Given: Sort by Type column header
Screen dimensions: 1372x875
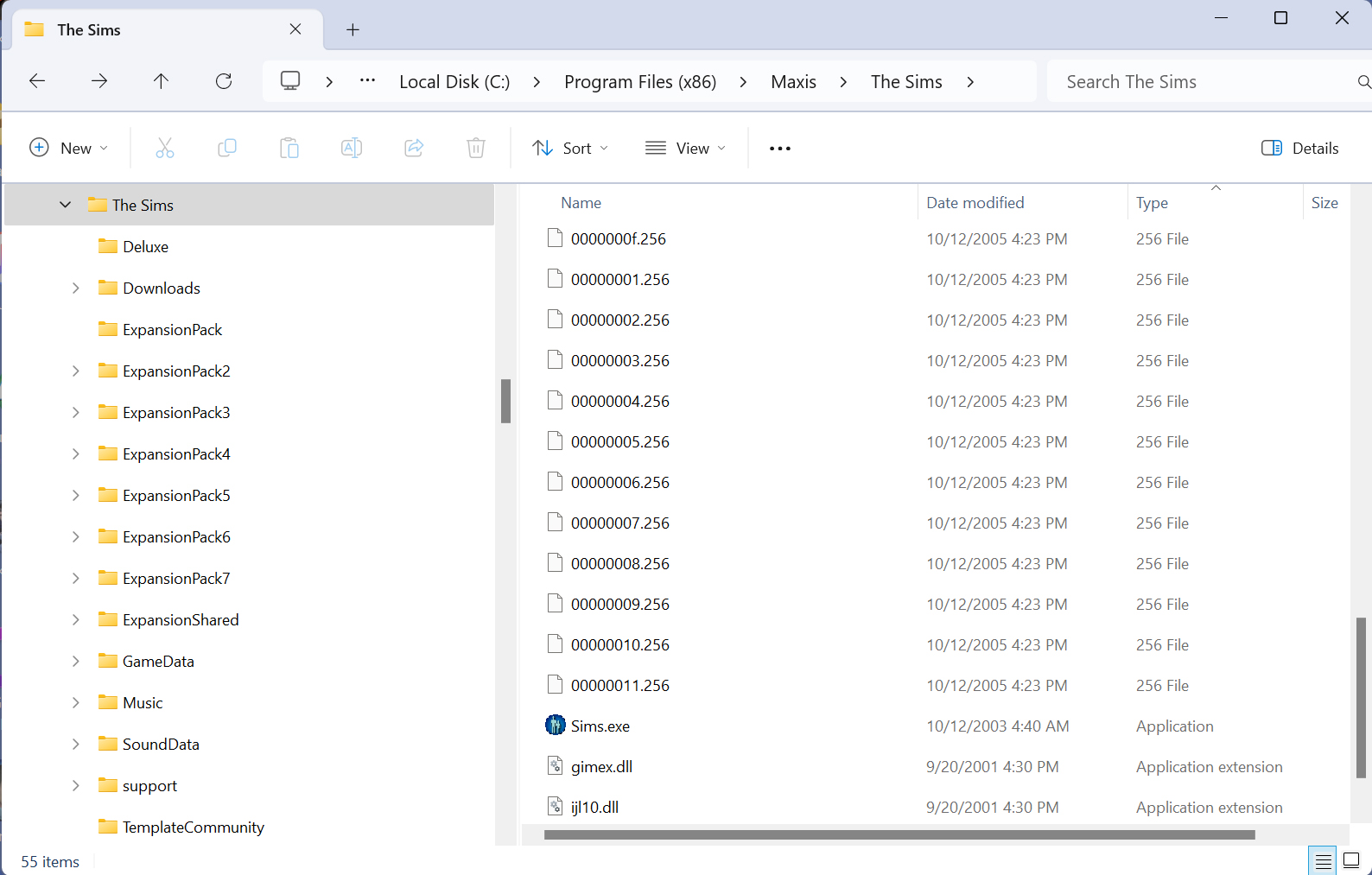Looking at the screenshot, I should (1152, 203).
